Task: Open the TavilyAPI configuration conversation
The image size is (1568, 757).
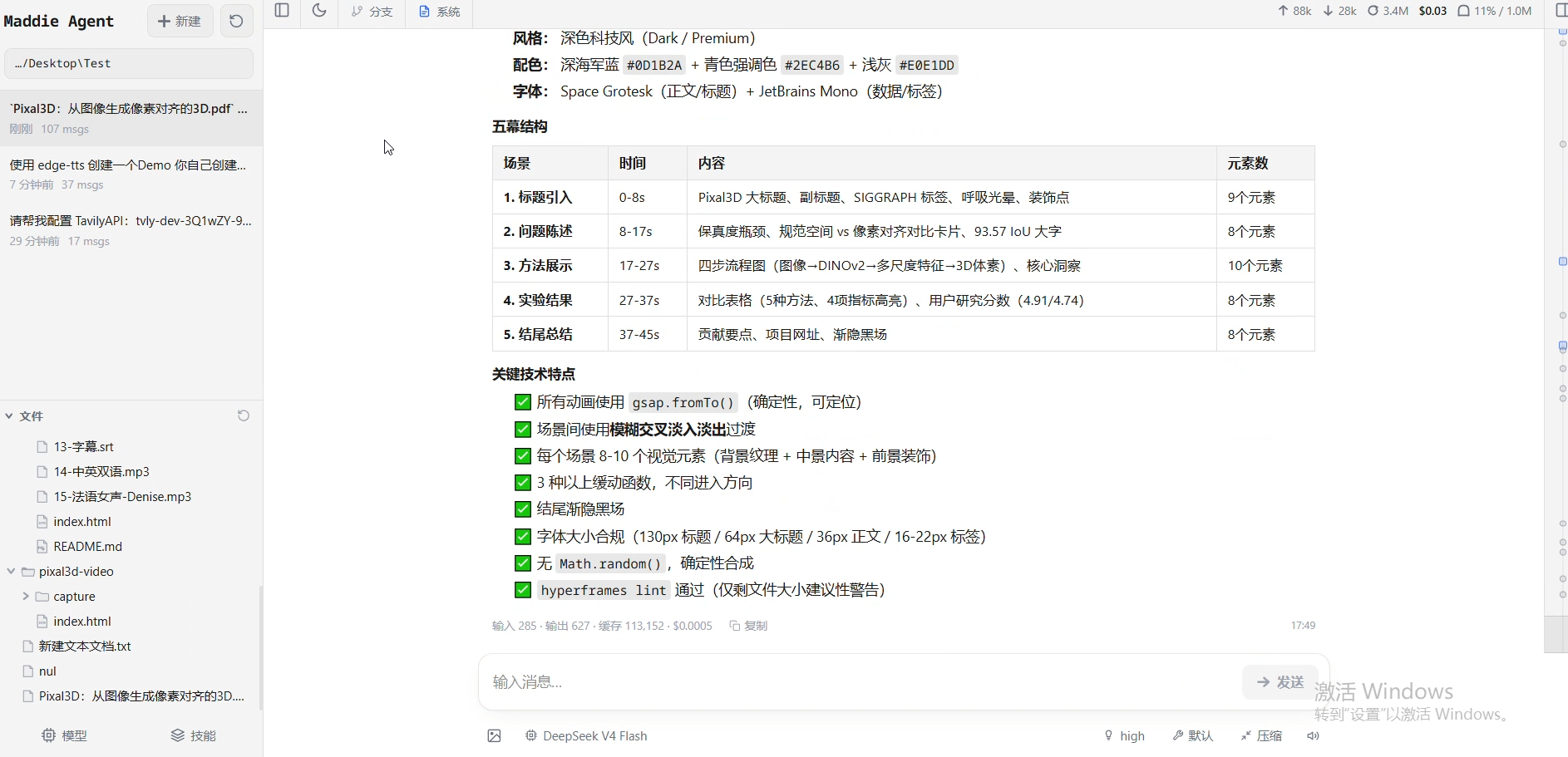Action: (x=131, y=230)
